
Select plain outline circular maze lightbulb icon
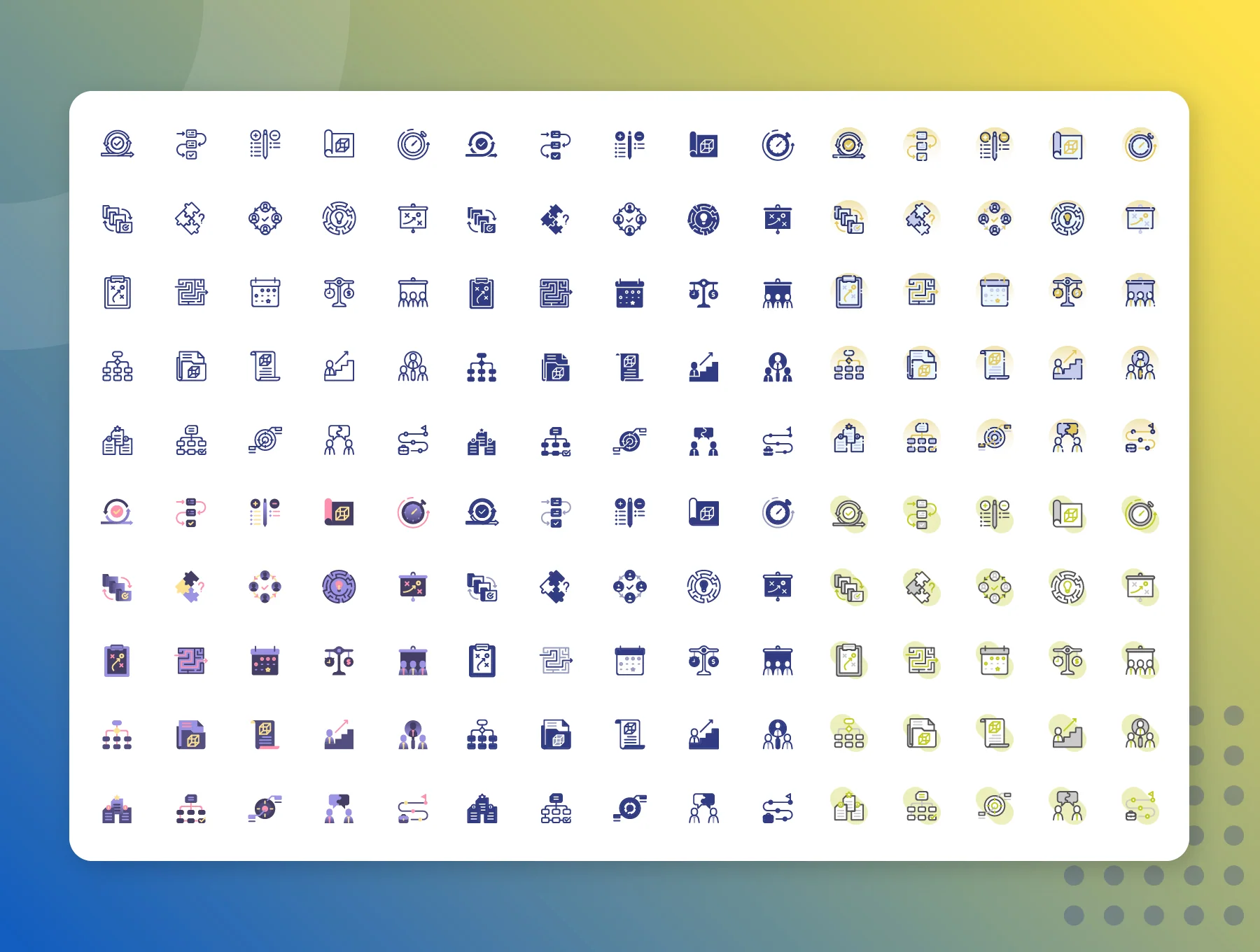339,218
